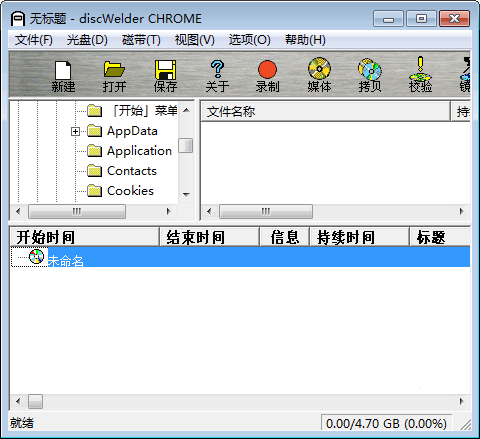The height and width of the screenshot is (439, 480).
Task: Select the 未命名 disc entry
Action: [65, 260]
